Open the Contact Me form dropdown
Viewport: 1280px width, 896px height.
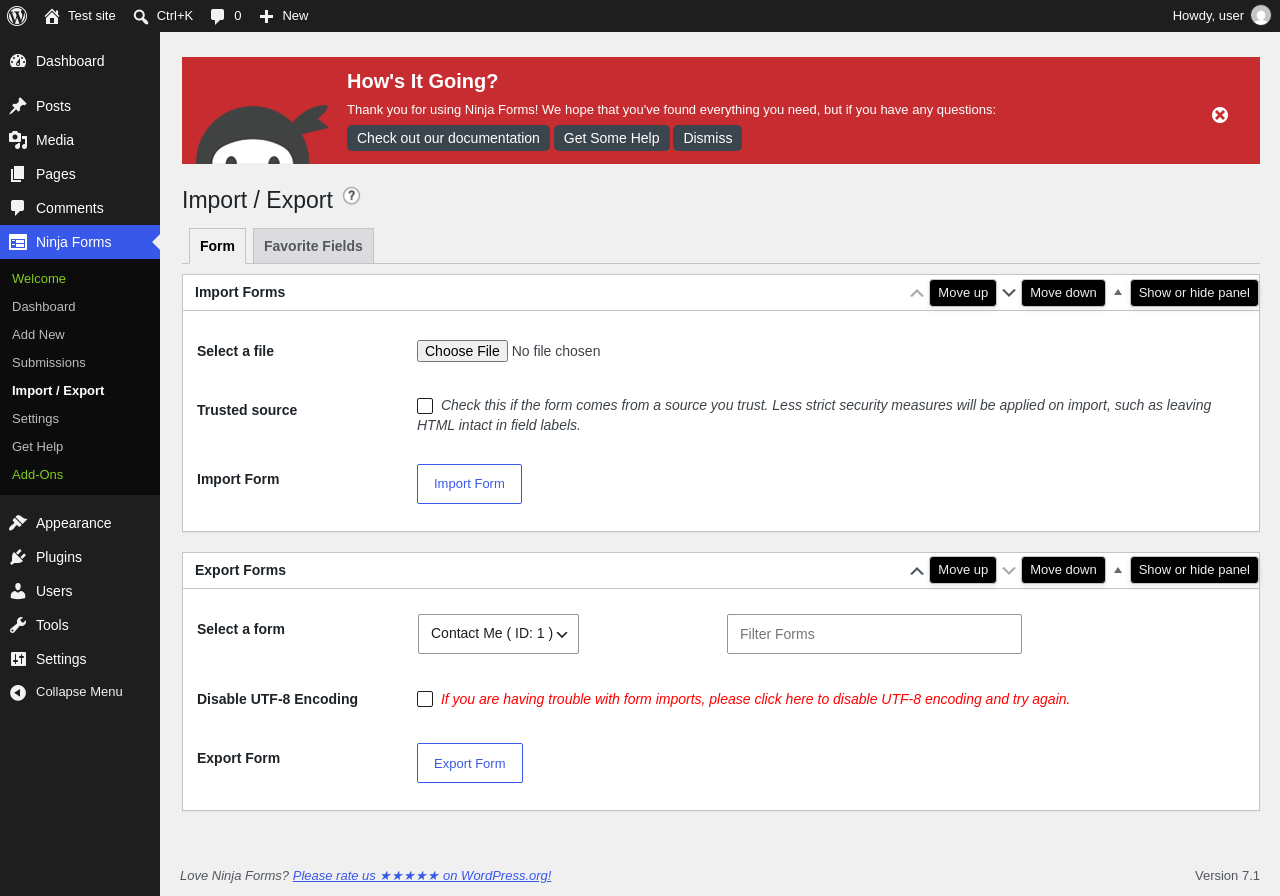(498, 634)
